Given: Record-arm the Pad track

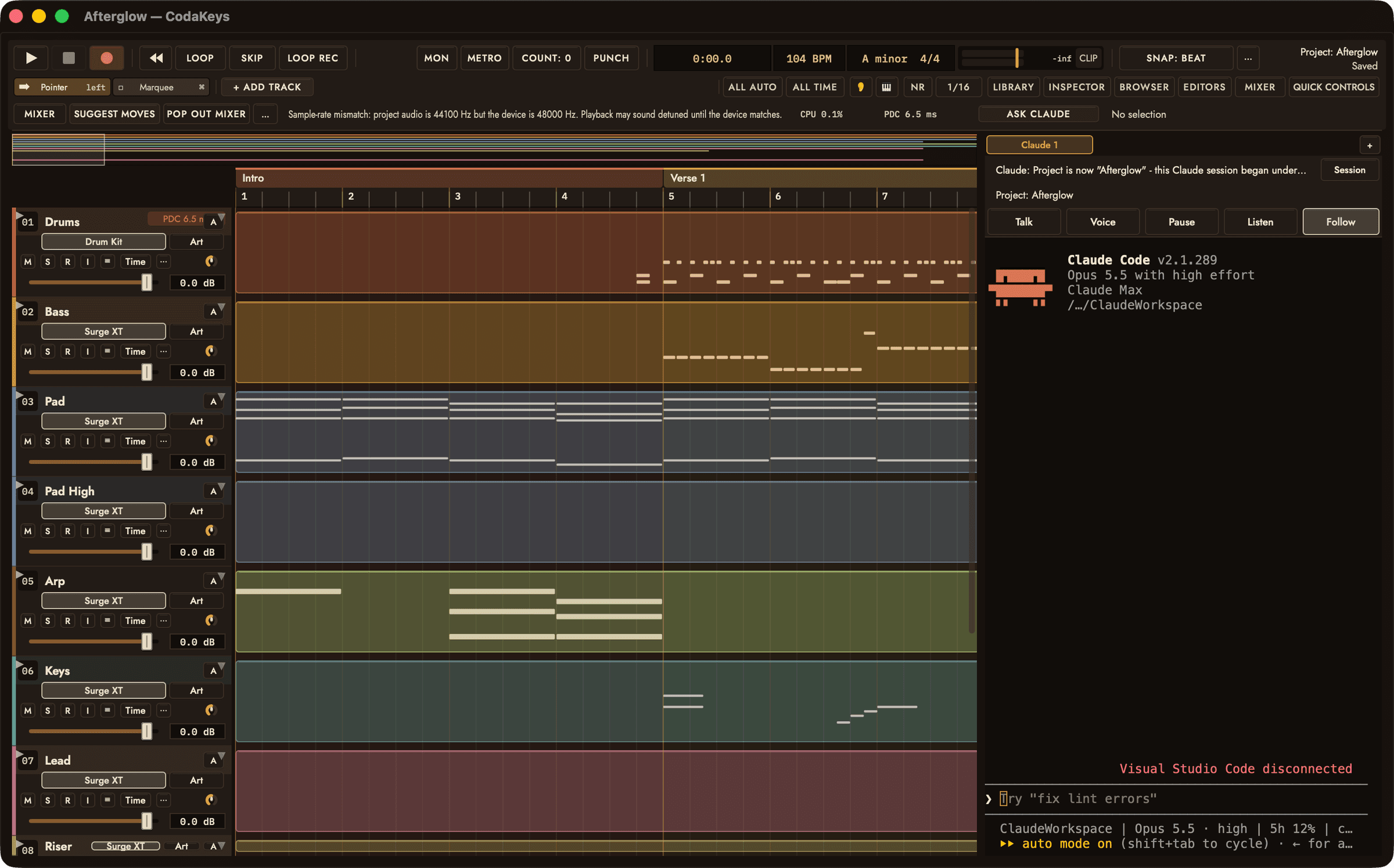Looking at the screenshot, I should pyautogui.click(x=67, y=441).
